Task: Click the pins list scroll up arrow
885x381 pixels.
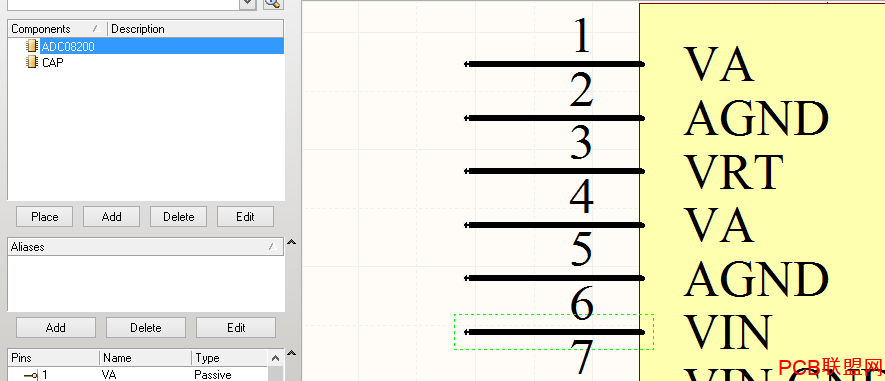Action: click(x=275, y=358)
